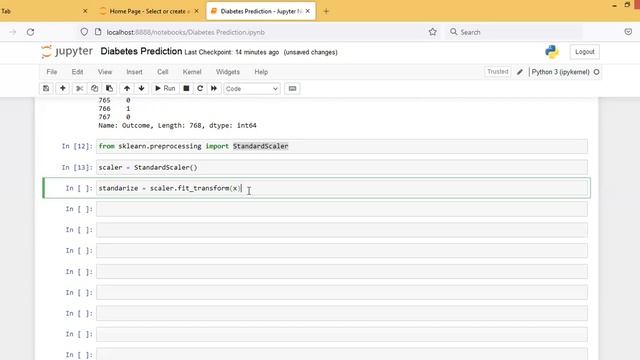Screen dimensions: 640x360
Task: Switch to the Home Page browser tab
Action: click(149, 11)
